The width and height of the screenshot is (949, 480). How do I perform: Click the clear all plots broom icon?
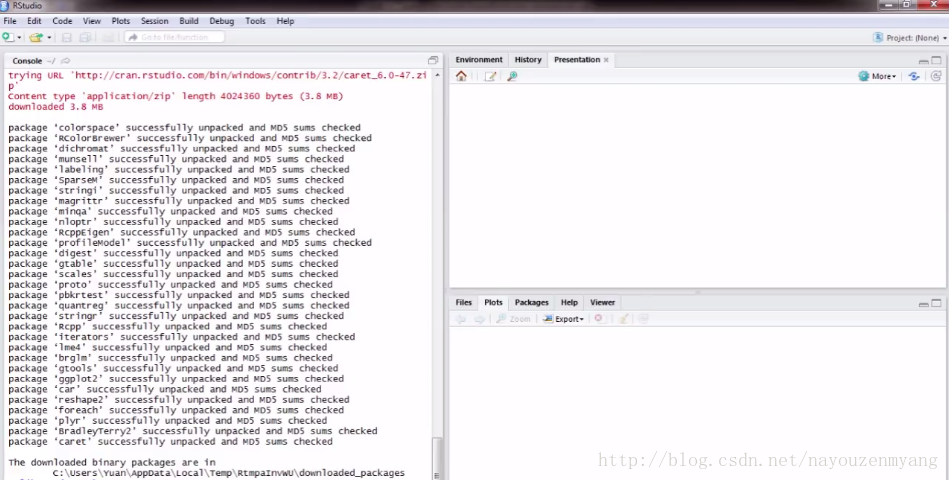tap(623, 319)
